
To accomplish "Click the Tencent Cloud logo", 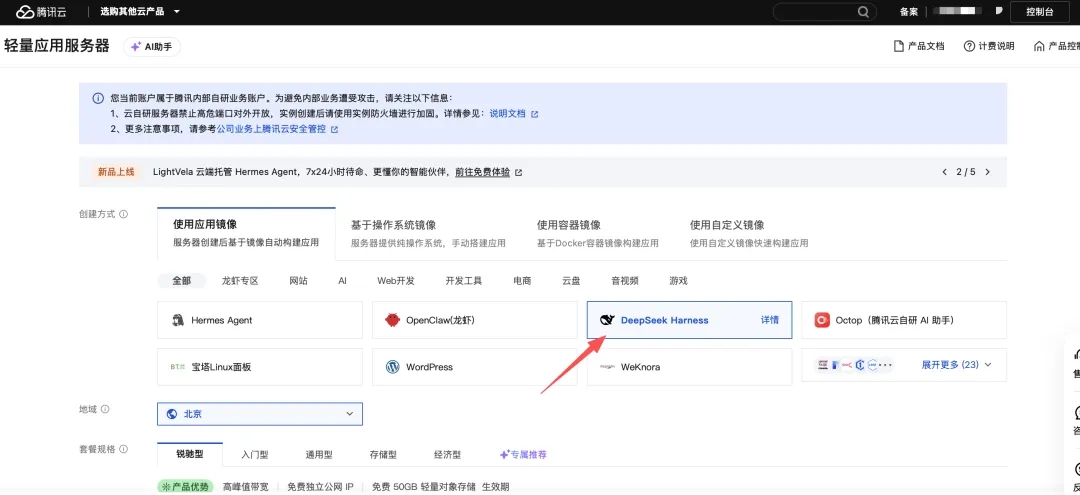I will pos(41,12).
